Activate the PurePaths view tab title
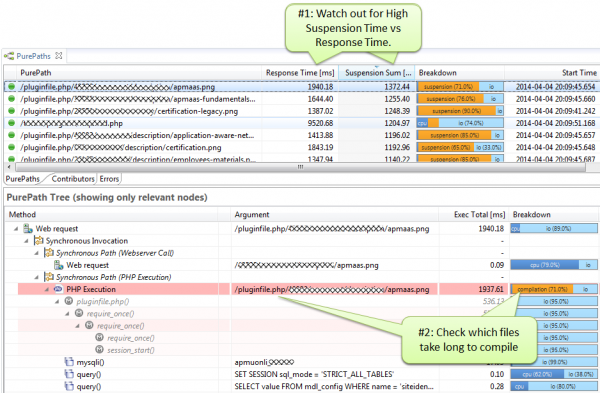The width and height of the screenshot is (600, 393). (33, 56)
